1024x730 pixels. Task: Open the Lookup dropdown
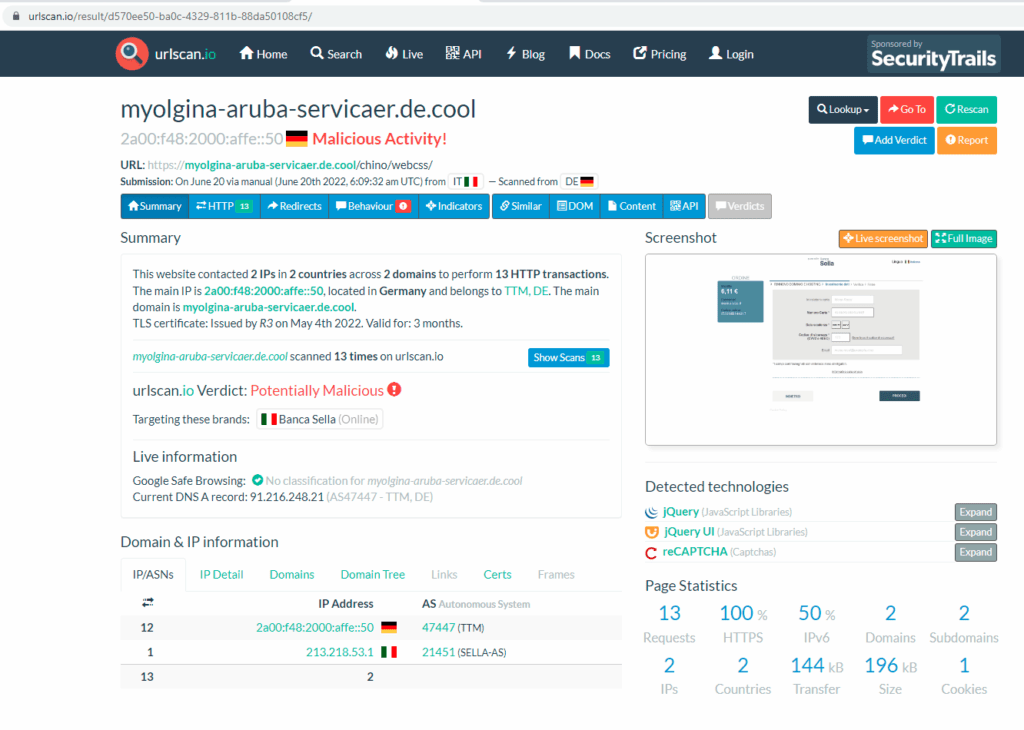(x=842, y=110)
